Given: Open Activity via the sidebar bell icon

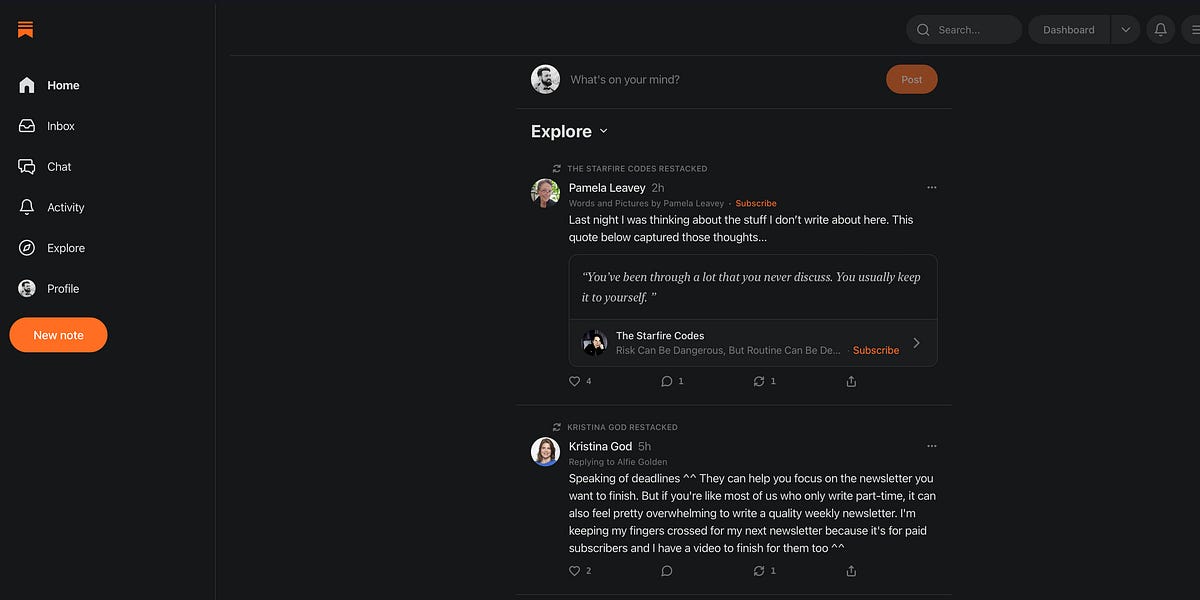Looking at the screenshot, I should [x=27, y=207].
